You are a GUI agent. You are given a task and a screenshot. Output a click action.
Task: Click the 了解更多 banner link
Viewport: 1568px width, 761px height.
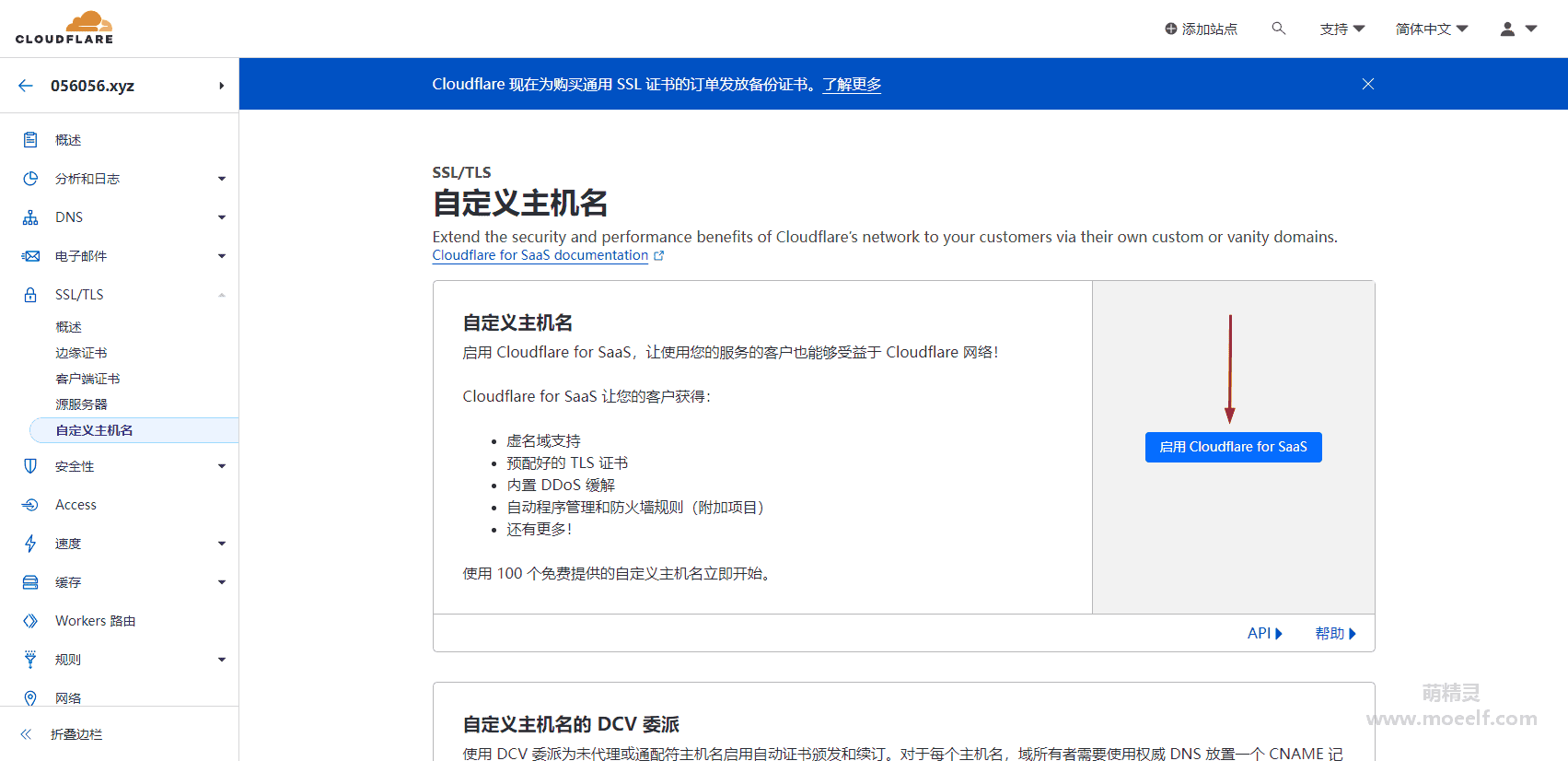pos(852,85)
